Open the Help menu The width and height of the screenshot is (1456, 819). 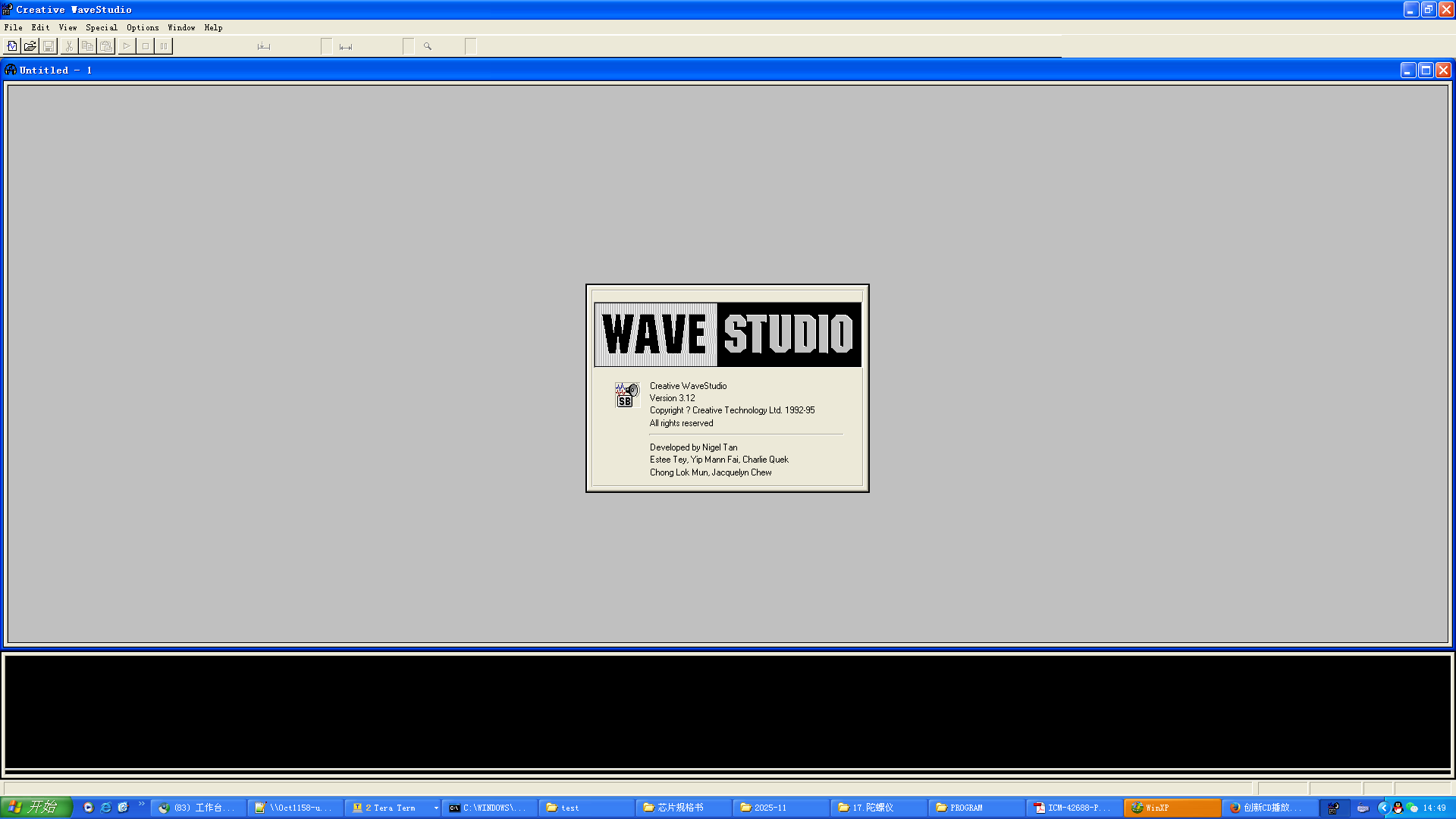point(213,27)
